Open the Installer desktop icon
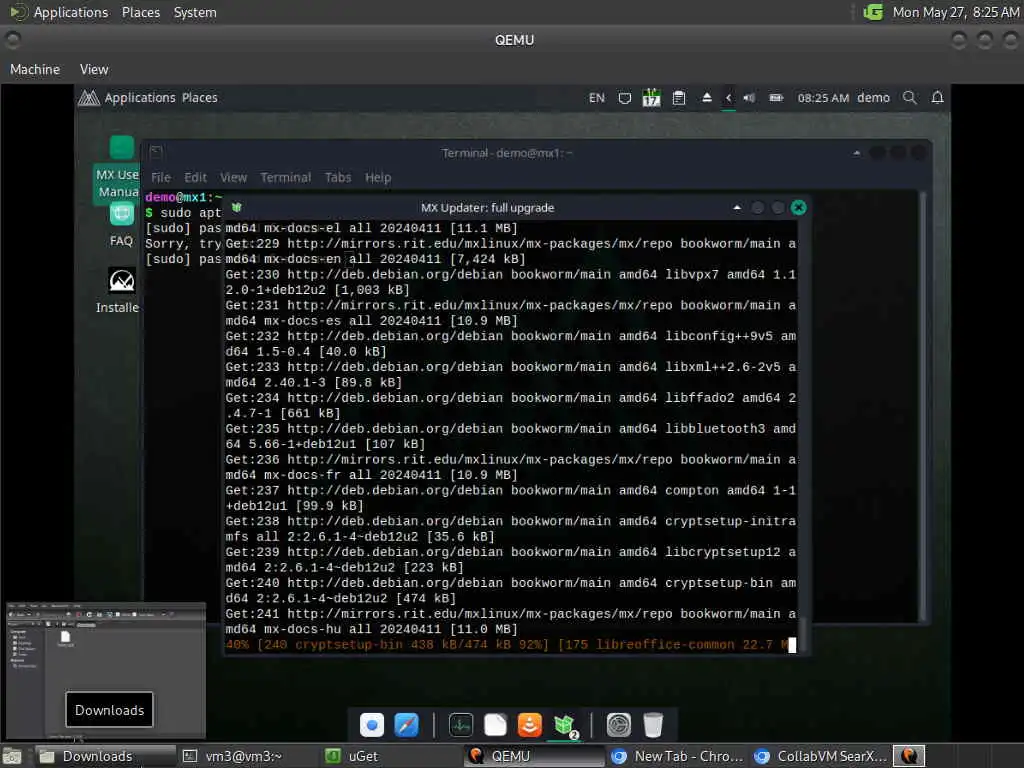Image resolution: width=1024 pixels, height=768 pixels. tap(118, 291)
